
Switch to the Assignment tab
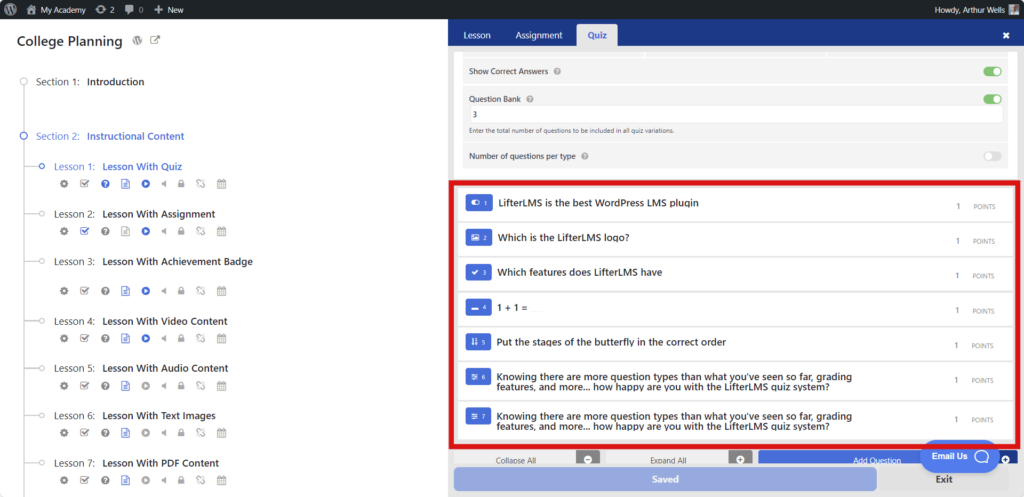[x=539, y=35]
